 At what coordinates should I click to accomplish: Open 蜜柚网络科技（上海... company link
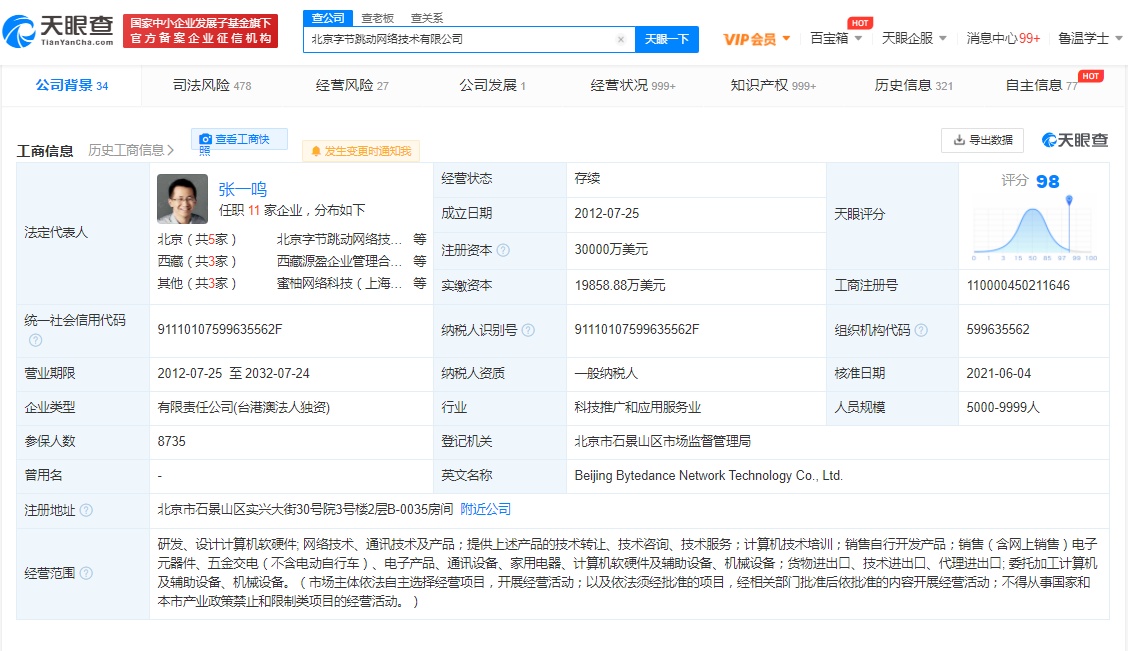pos(339,283)
